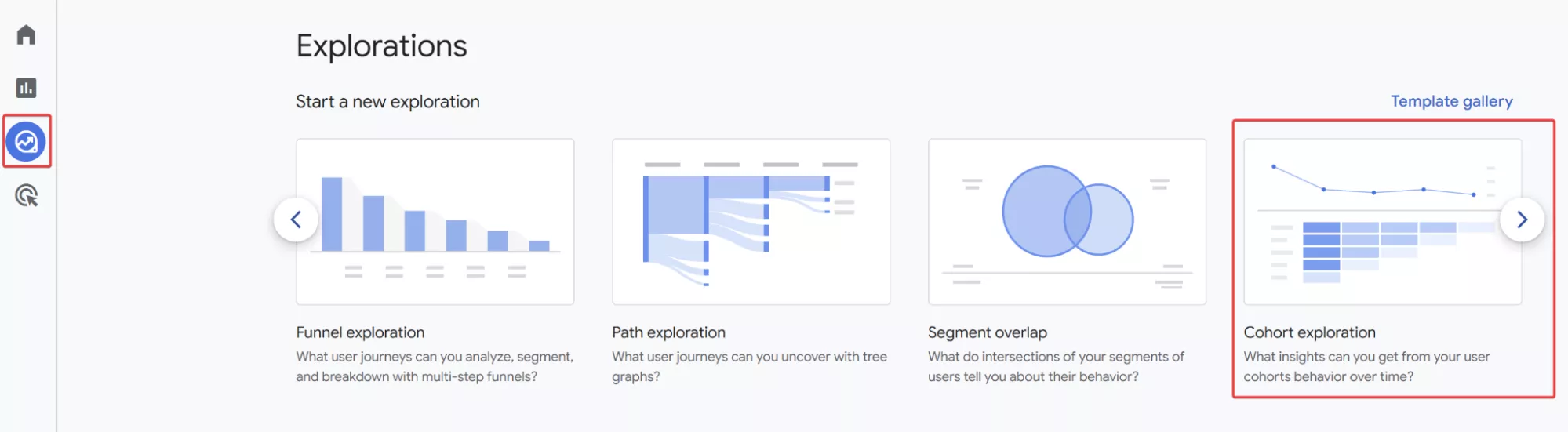Select the Cohort exploration thumbnail
The height and width of the screenshot is (432, 1568).
[x=1383, y=222]
